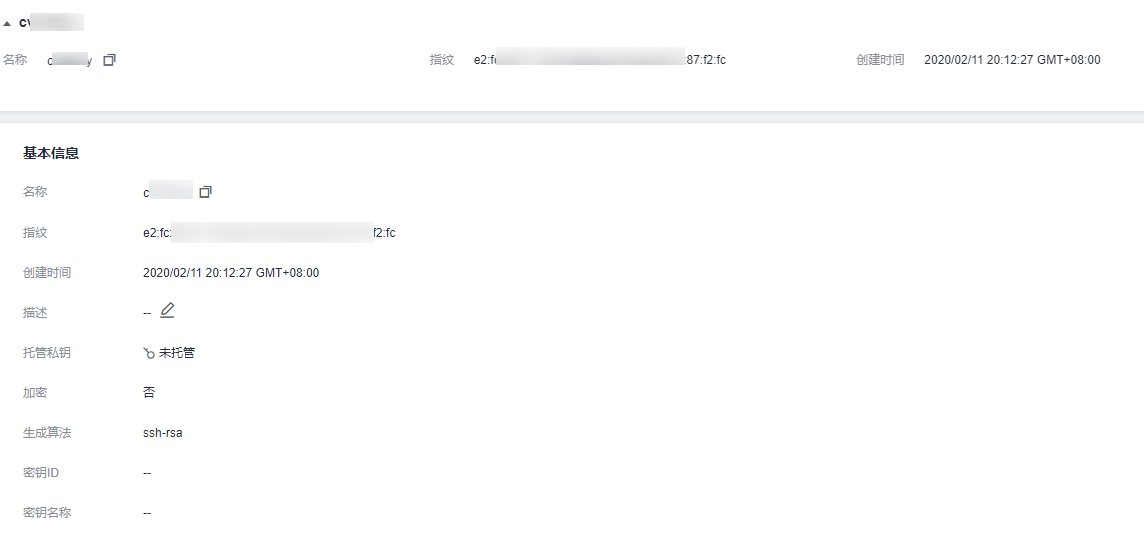The width and height of the screenshot is (1144, 536).
Task: Click the 否 value next to 加密
Action: point(149,393)
